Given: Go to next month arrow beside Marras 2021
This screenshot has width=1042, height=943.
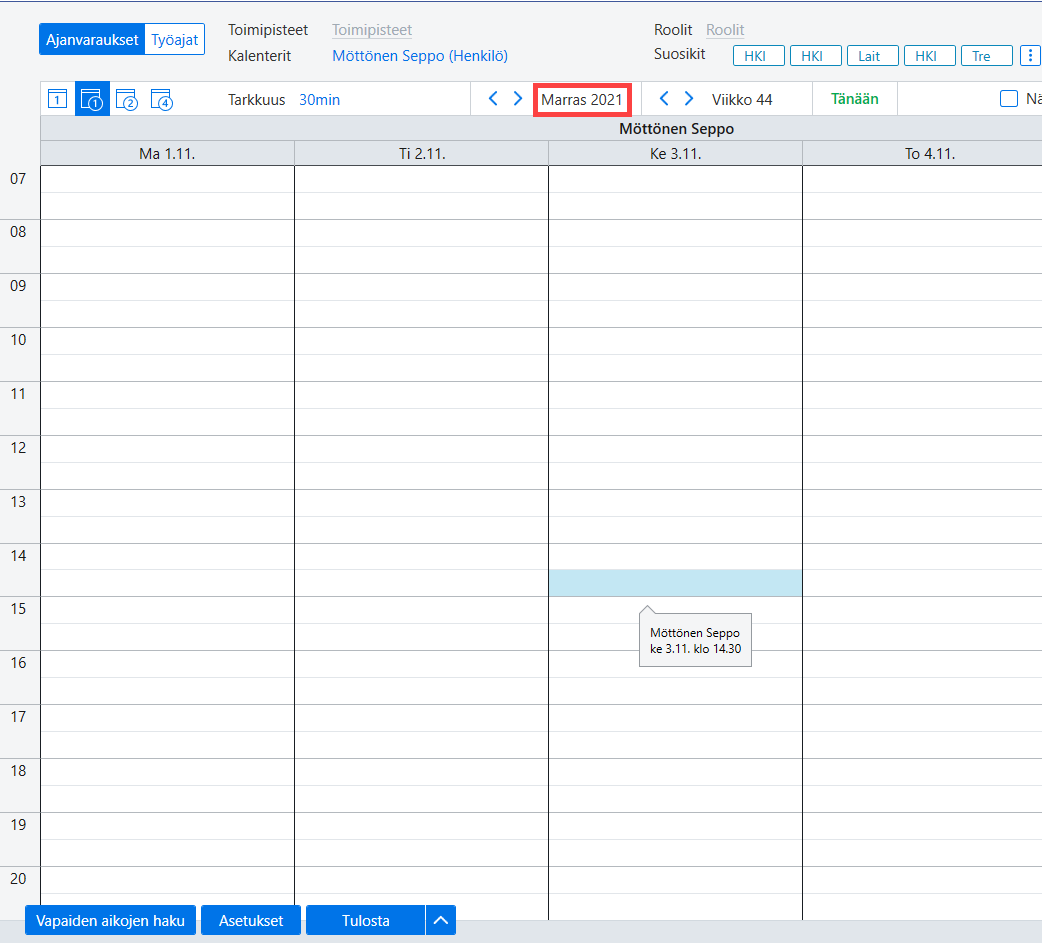Looking at the screenshot, I should point(518,98).
